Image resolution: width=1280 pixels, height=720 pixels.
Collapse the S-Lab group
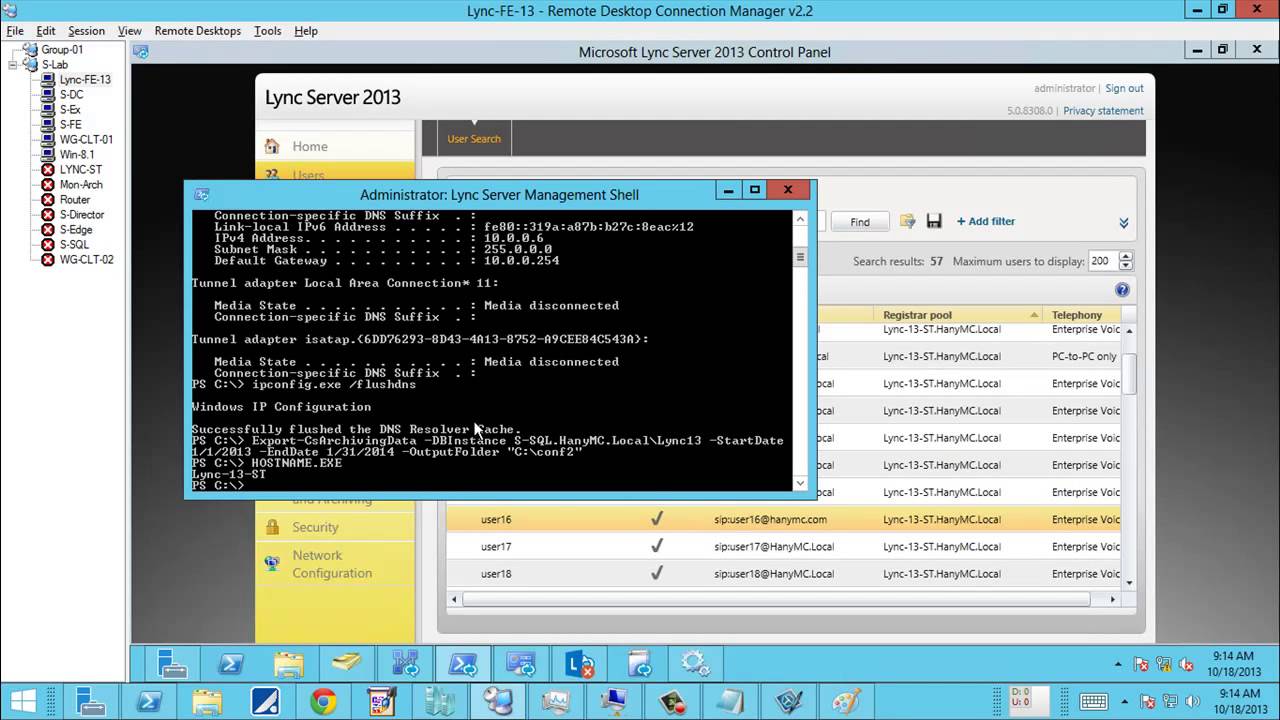[x=13, y=64]
